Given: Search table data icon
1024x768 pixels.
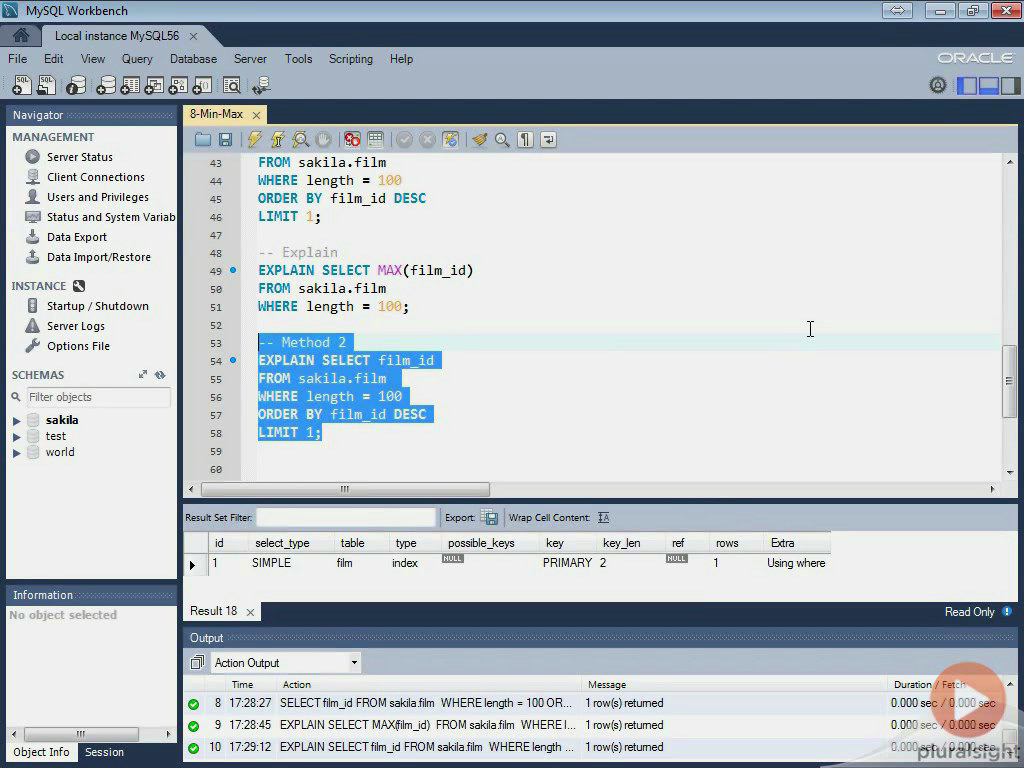Looking at the screenshot, I should tap(232, 85).
